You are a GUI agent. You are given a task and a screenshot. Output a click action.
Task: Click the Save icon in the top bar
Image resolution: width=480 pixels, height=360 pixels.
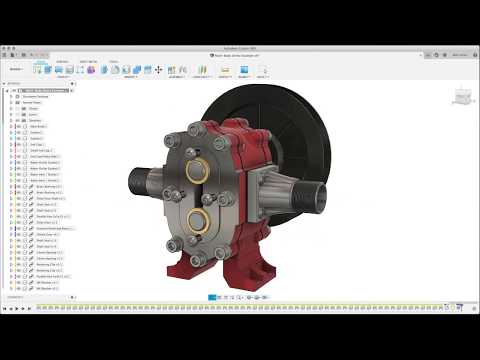click(x=24, y=55)
